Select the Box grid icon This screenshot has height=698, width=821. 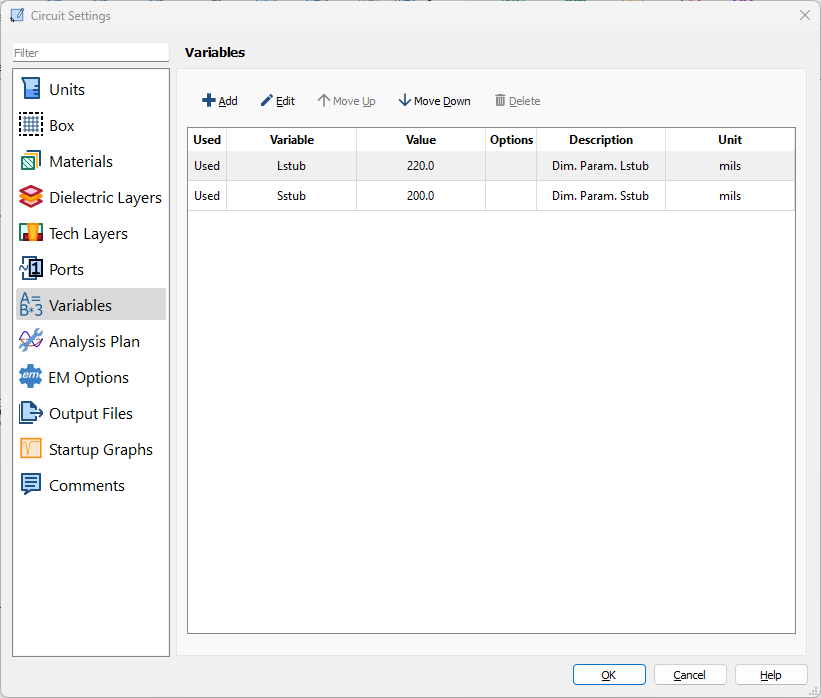(x=31, y=125)
